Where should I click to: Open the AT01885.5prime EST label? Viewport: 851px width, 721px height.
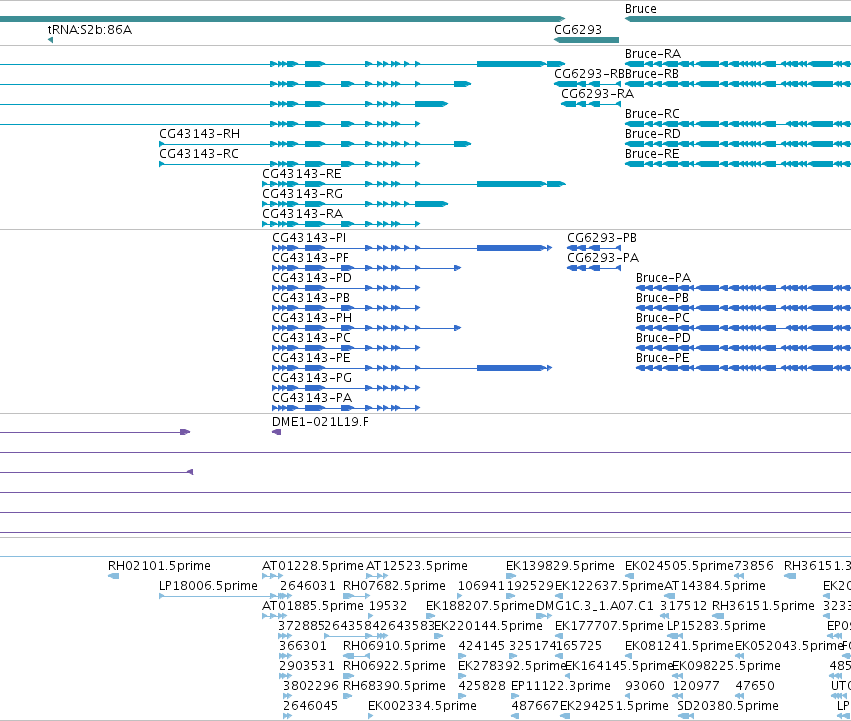tap(313, 606)
